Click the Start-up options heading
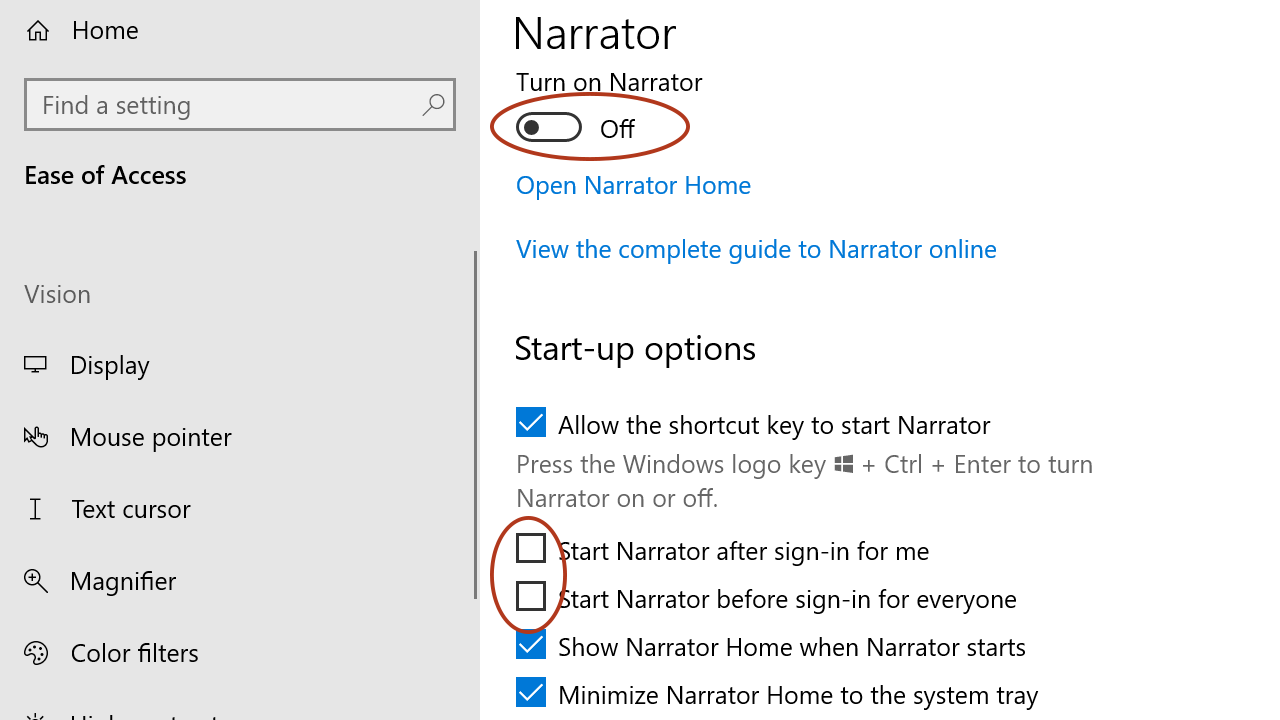The width and height of the screenshot is (1280, 720). click(x=635, y=348)
